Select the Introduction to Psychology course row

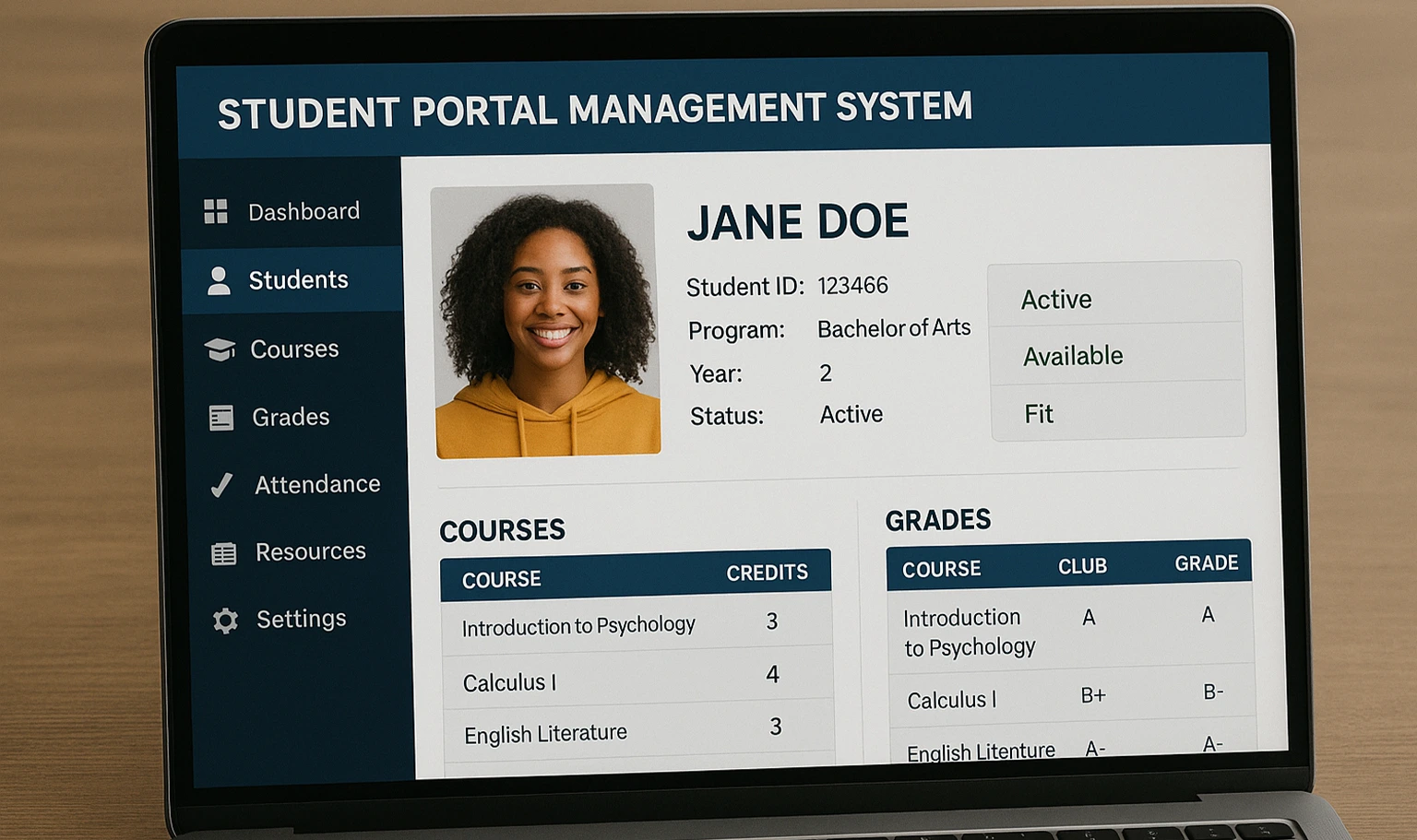tap(578, 624)
